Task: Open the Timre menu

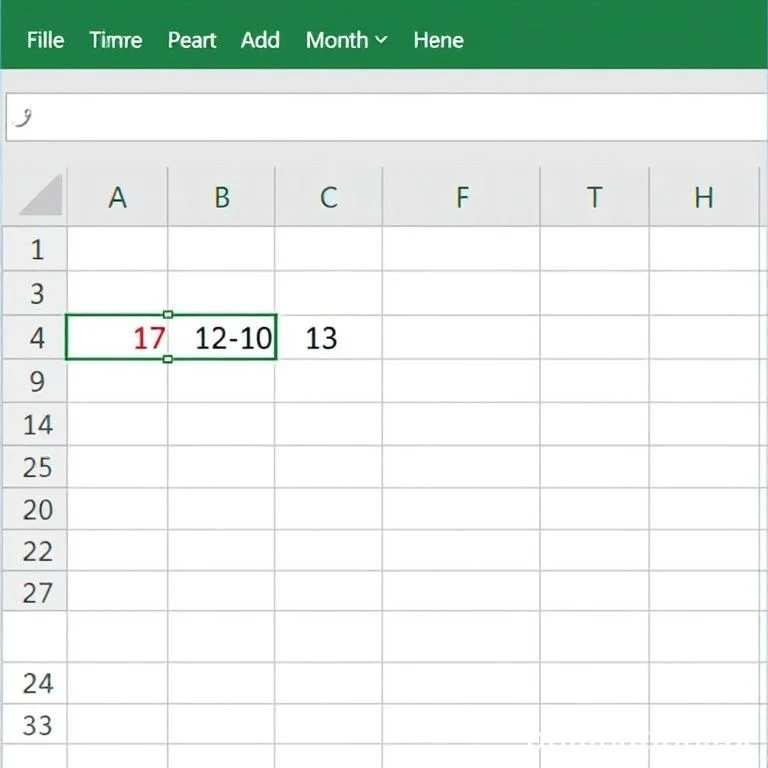Action: tap(115, 40)
